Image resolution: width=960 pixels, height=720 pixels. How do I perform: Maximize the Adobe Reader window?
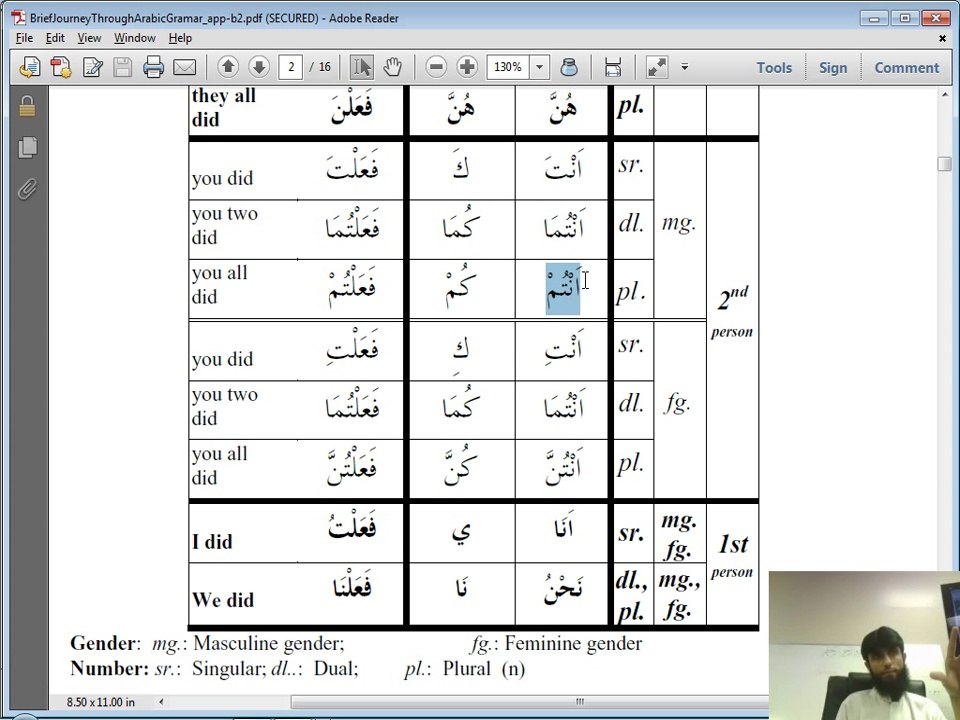tap(905, 18)
